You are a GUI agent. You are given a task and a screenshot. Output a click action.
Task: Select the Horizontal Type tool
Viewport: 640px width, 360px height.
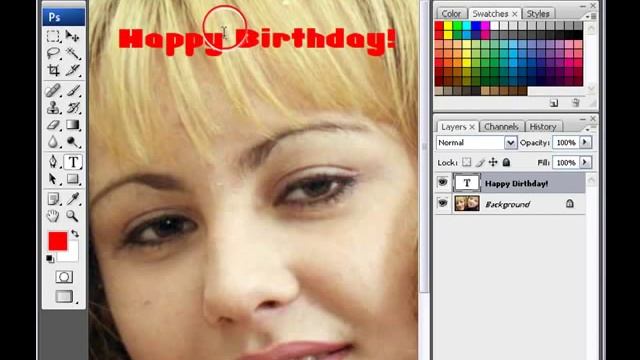pyautogui.click(x=73, y=162)
